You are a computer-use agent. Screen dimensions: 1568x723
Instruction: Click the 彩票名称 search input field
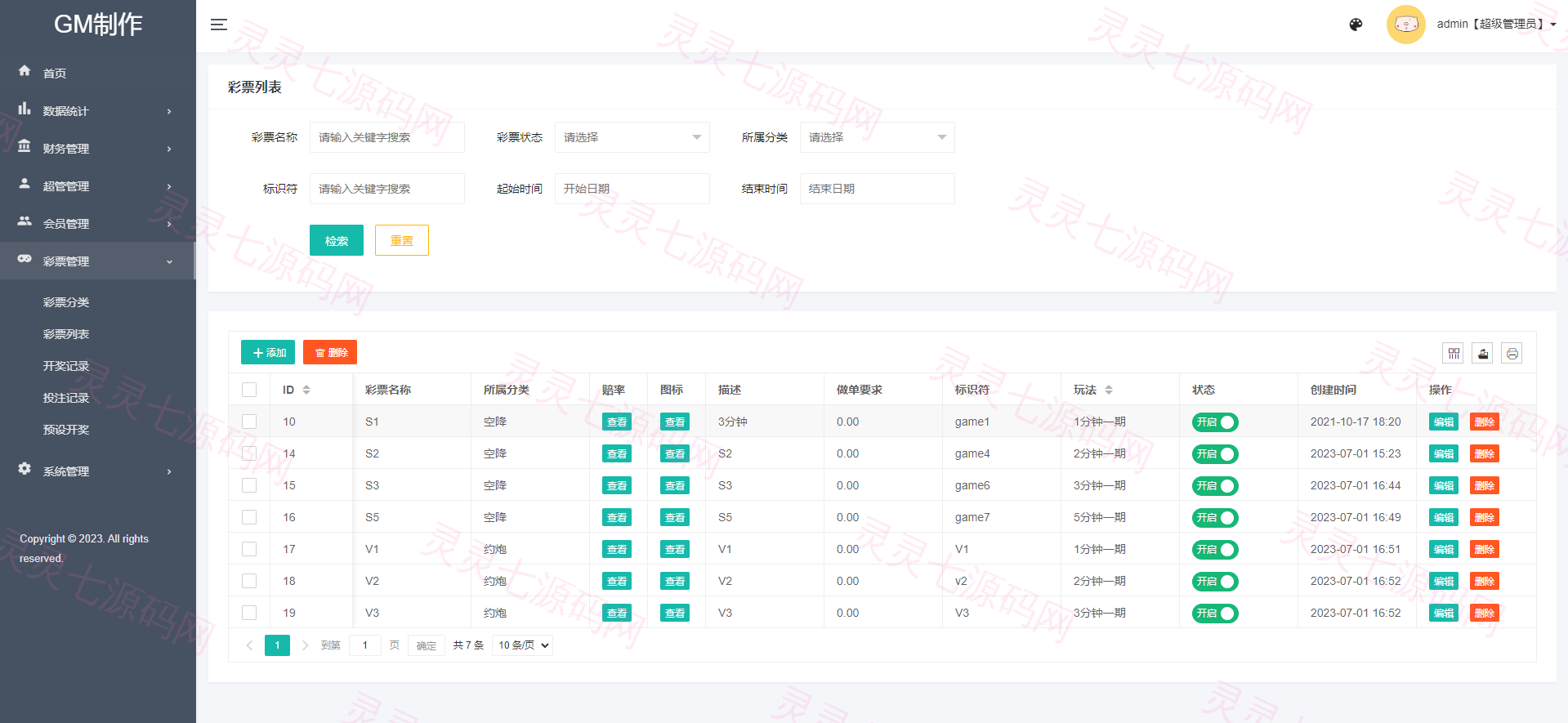pos(387,137)
